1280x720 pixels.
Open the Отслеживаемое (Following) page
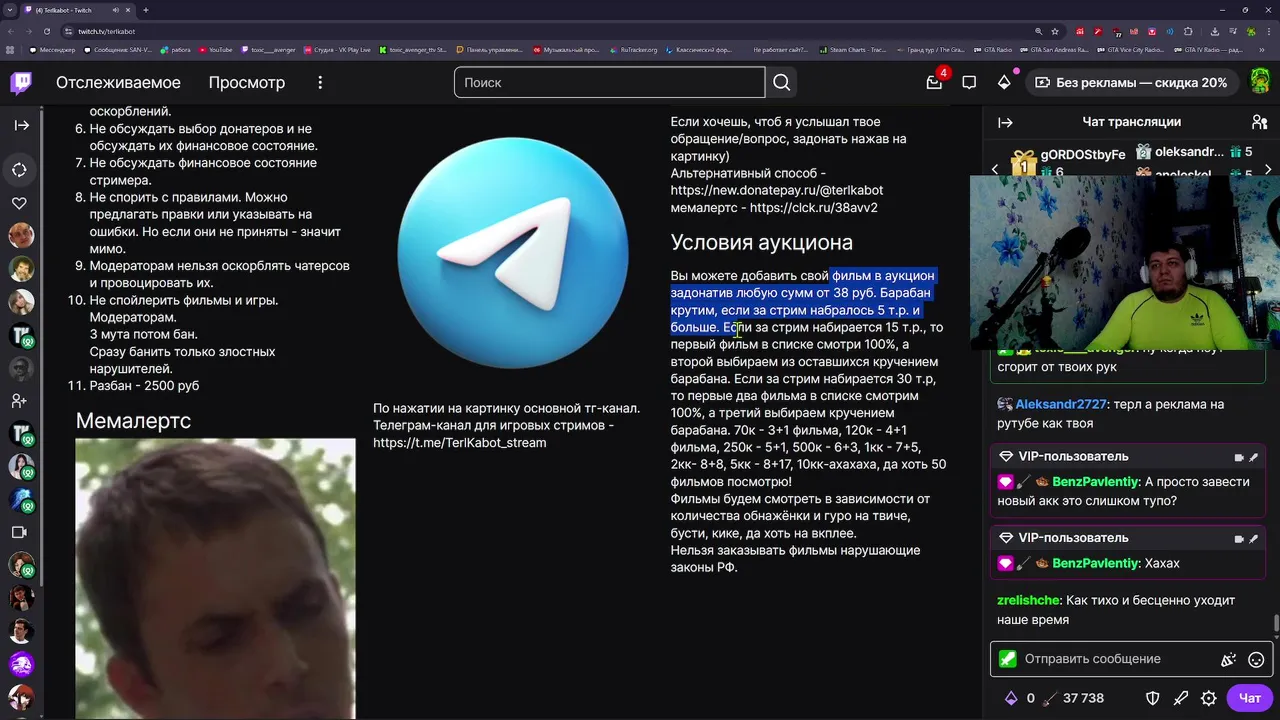tap(118, 83)
